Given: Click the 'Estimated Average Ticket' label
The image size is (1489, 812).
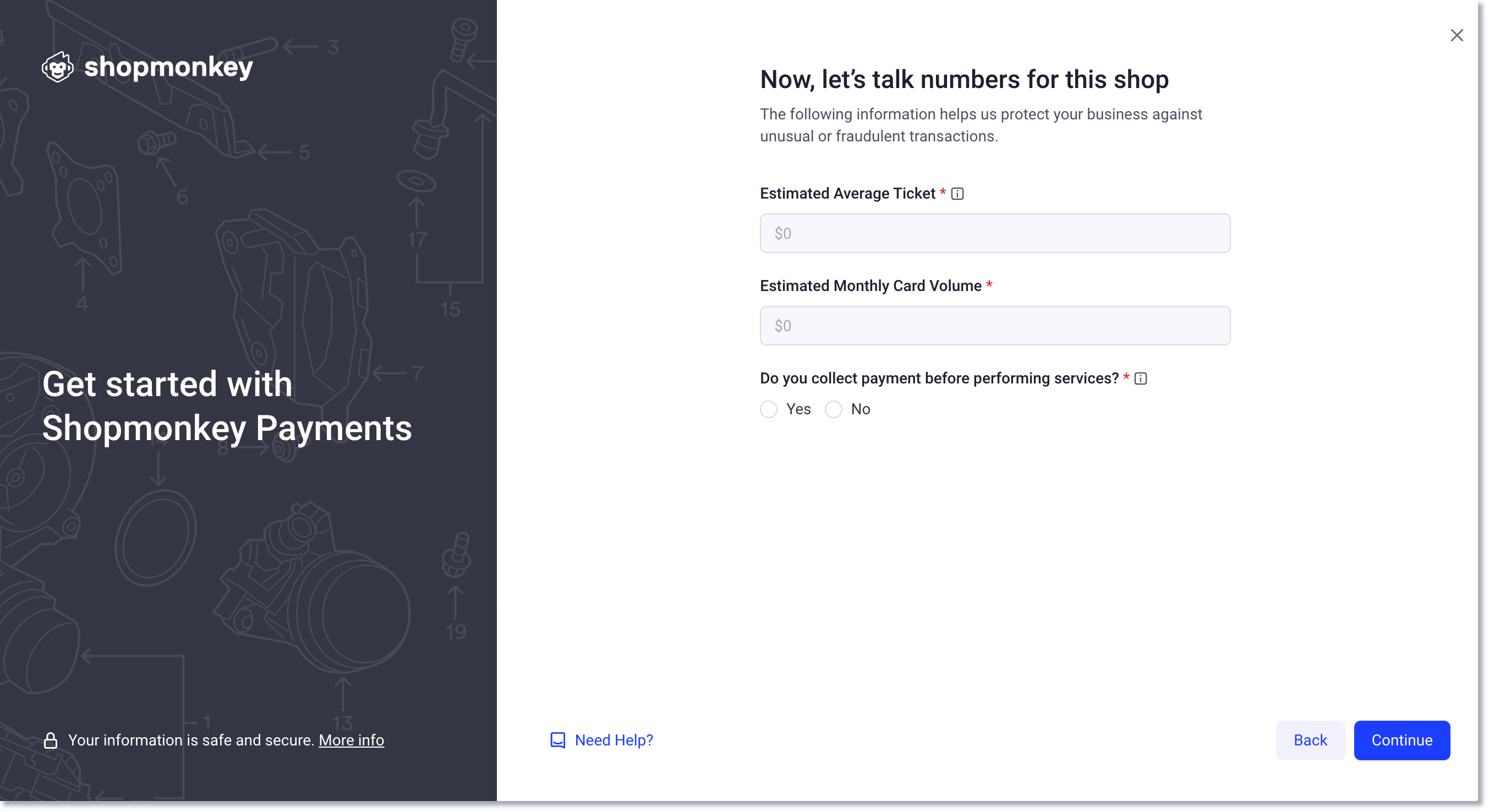Looking at the screenshot, I should 847,194.
